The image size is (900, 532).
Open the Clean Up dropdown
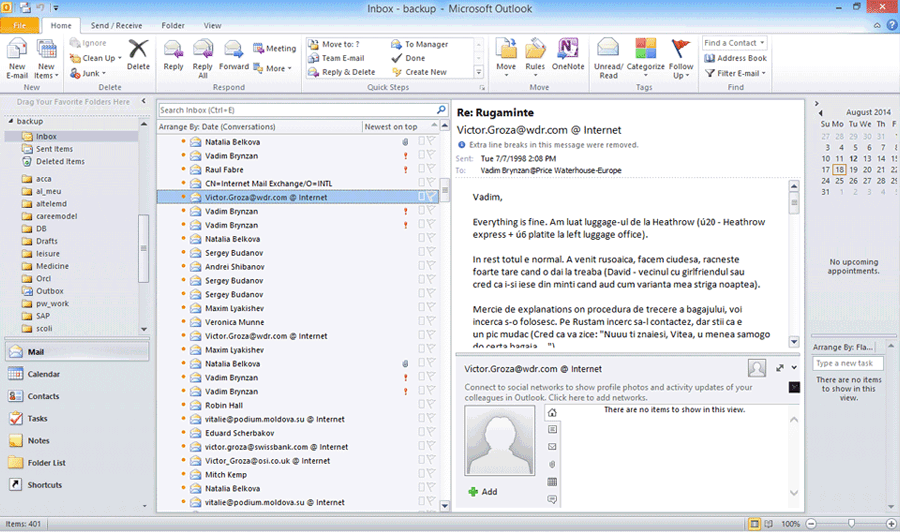pyautogui.click(x=95, y=58)
